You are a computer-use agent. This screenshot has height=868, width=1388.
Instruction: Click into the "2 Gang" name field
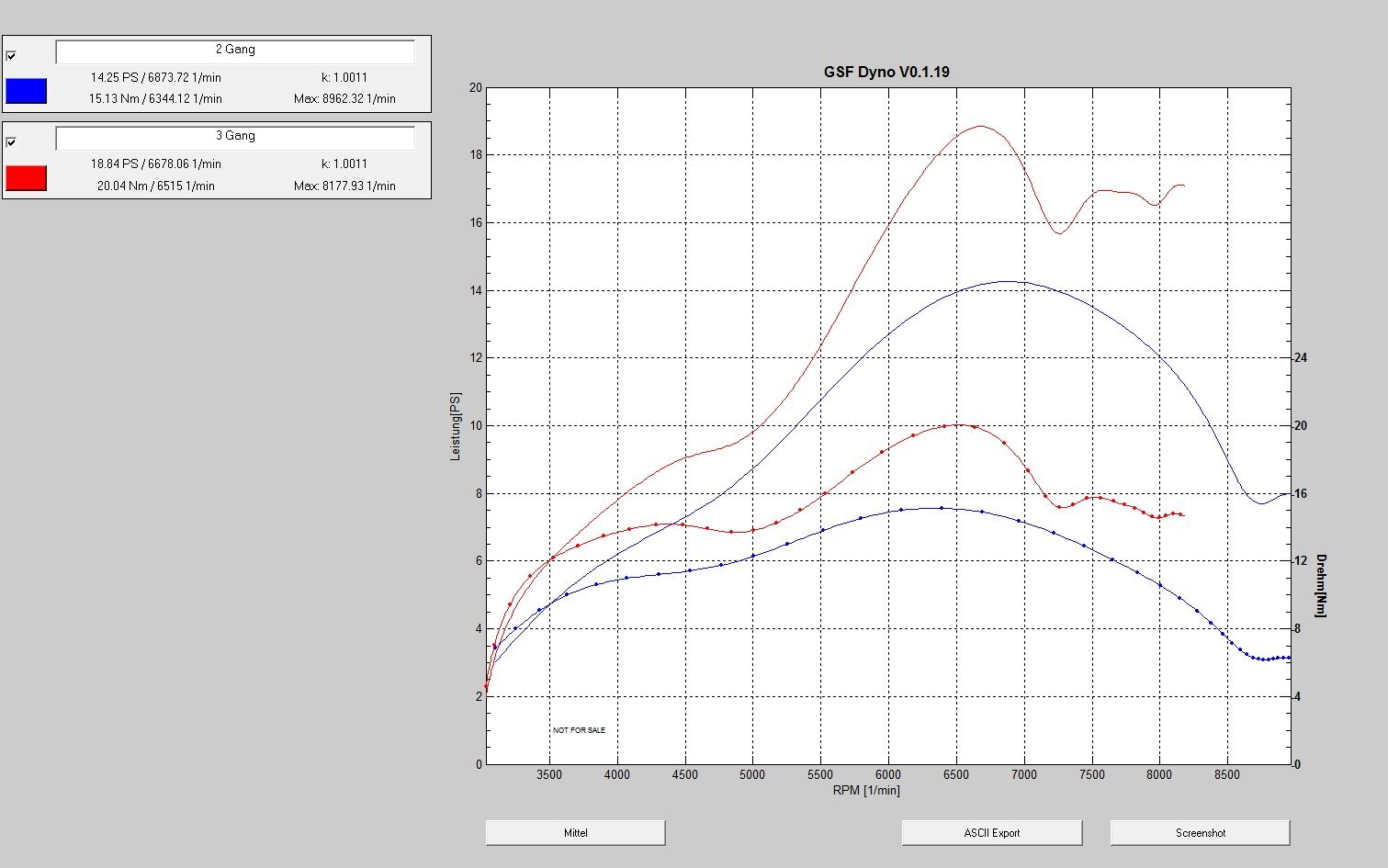click(235, 51)
